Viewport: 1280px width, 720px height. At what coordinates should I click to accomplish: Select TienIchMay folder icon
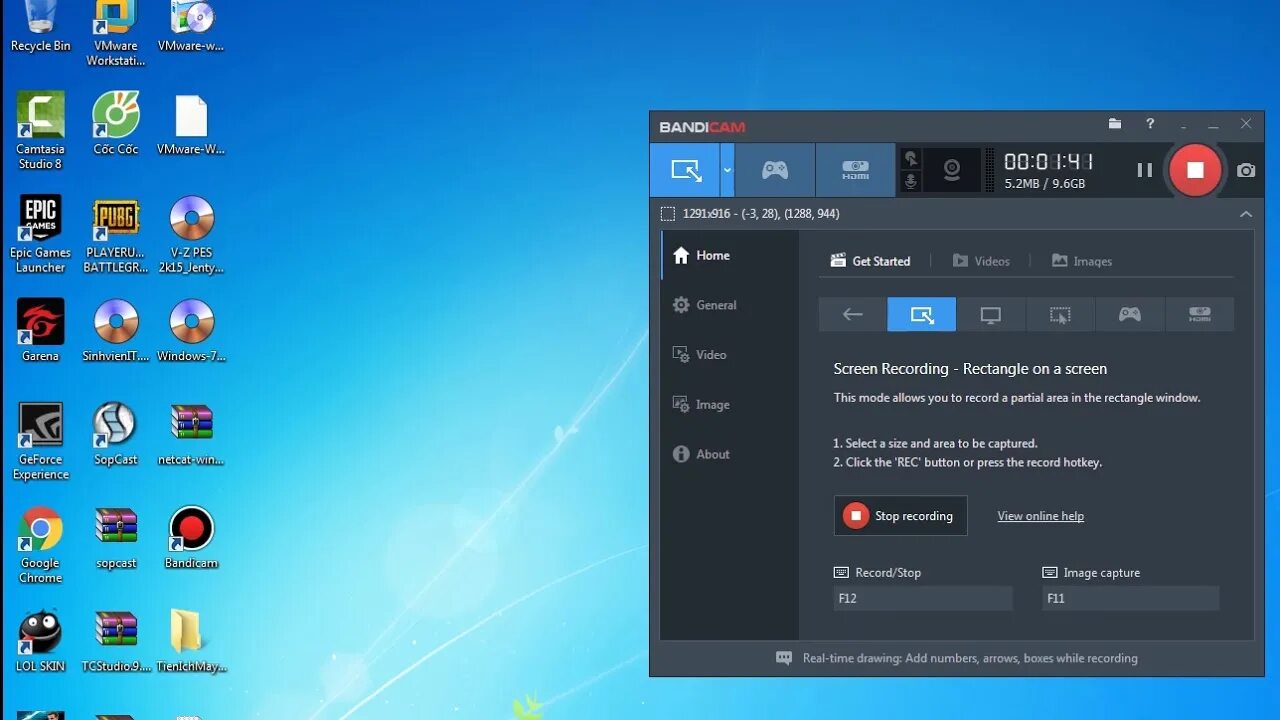click(x=191, y=641)
